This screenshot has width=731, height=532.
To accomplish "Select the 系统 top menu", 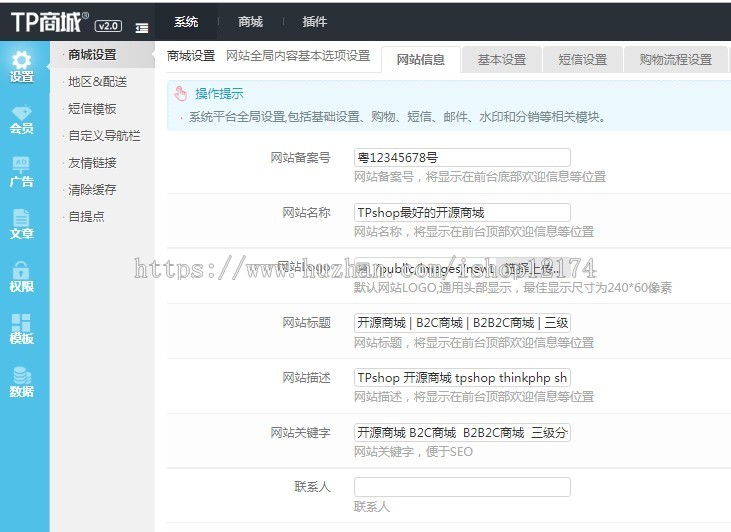I will click(x=186, y=21).
